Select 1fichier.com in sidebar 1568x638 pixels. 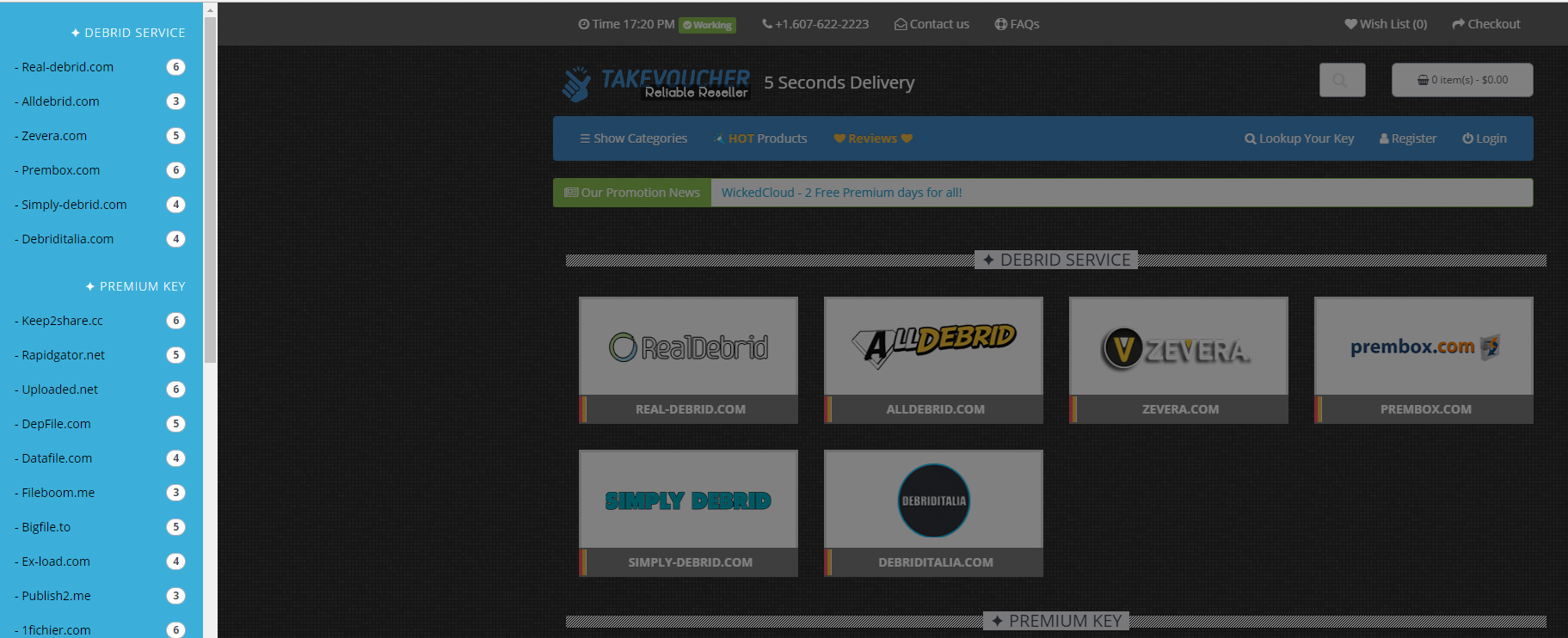click(56, 630)
